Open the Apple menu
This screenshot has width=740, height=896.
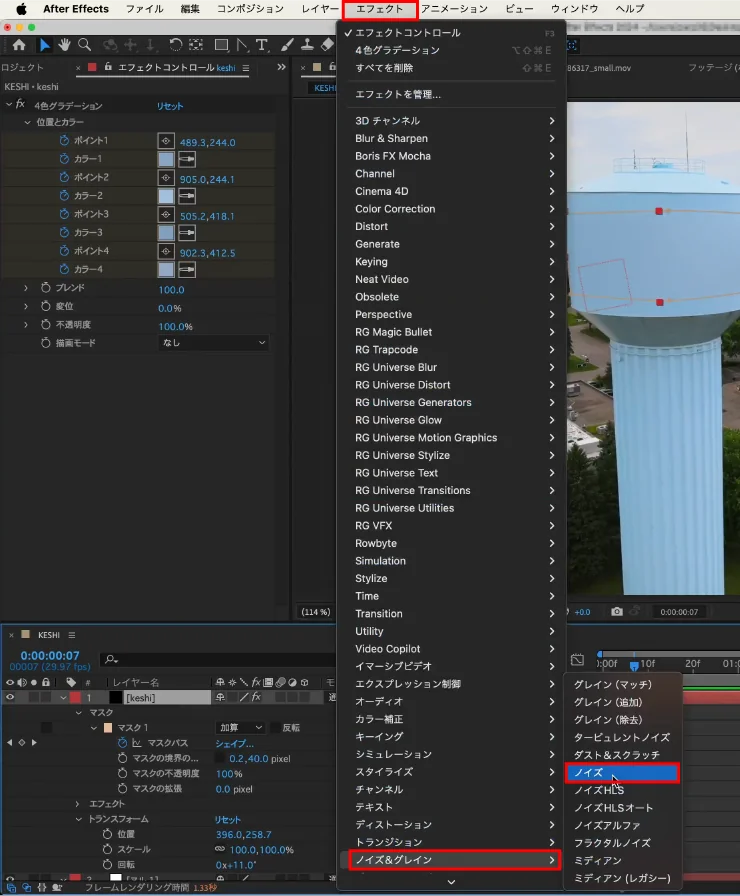pyautogui.click(x=22, y=9)
